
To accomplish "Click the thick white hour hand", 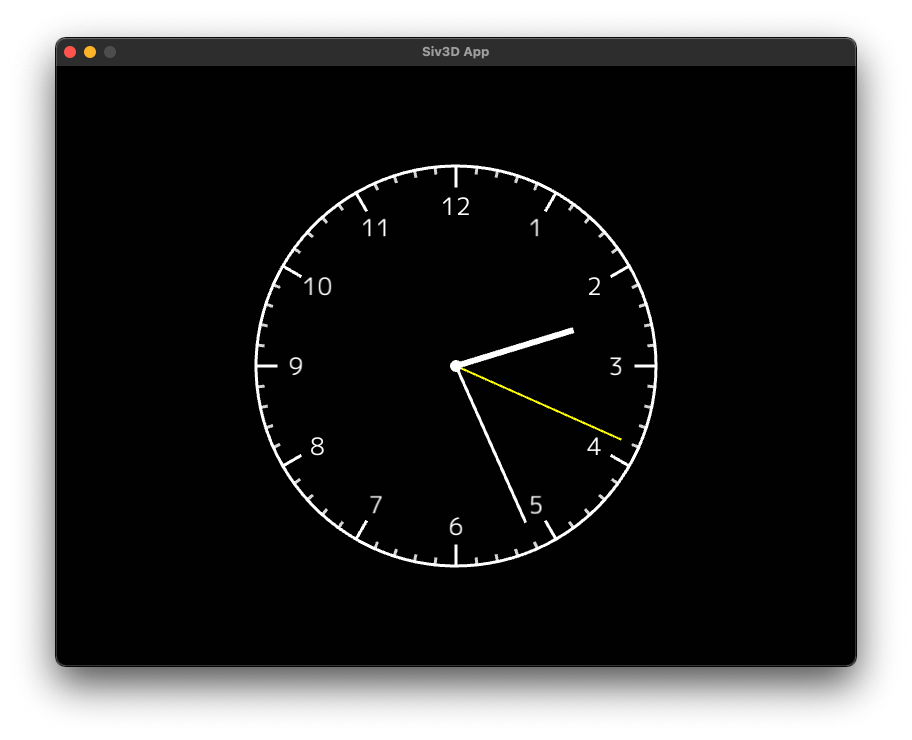I will coord(515,348).
